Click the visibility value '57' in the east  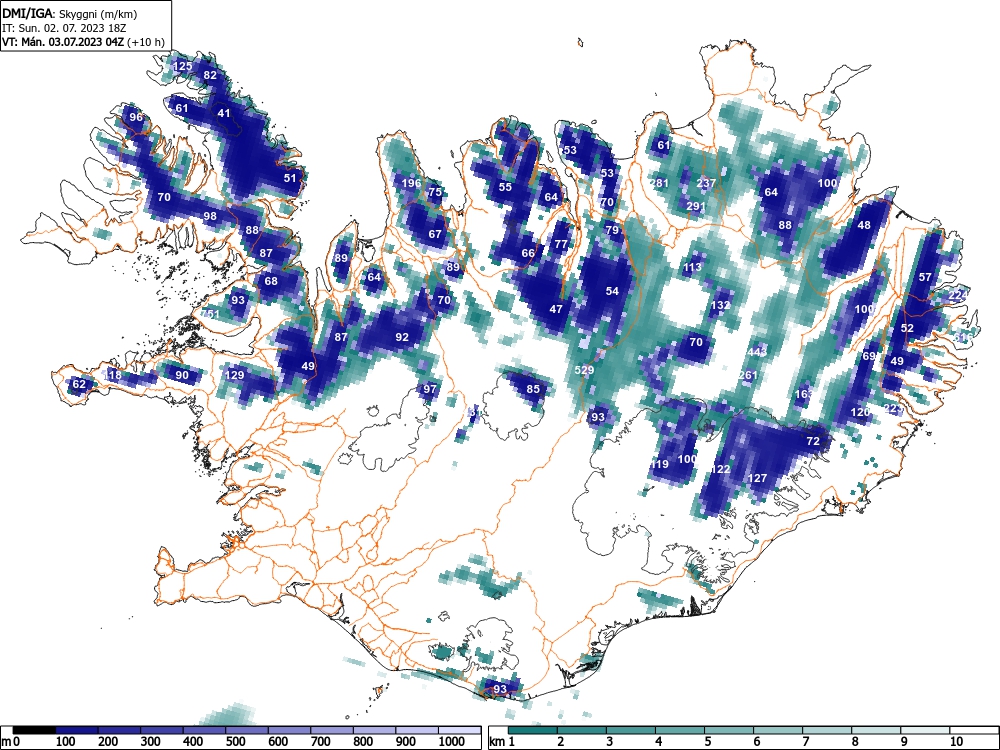[925, 277]
